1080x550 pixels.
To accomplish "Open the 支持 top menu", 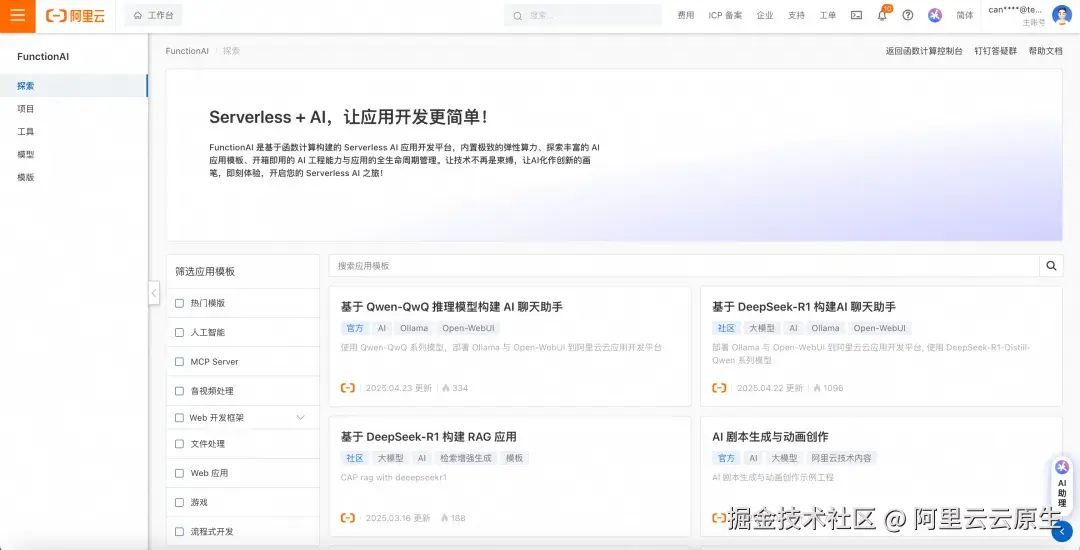I will click(796, 15).
